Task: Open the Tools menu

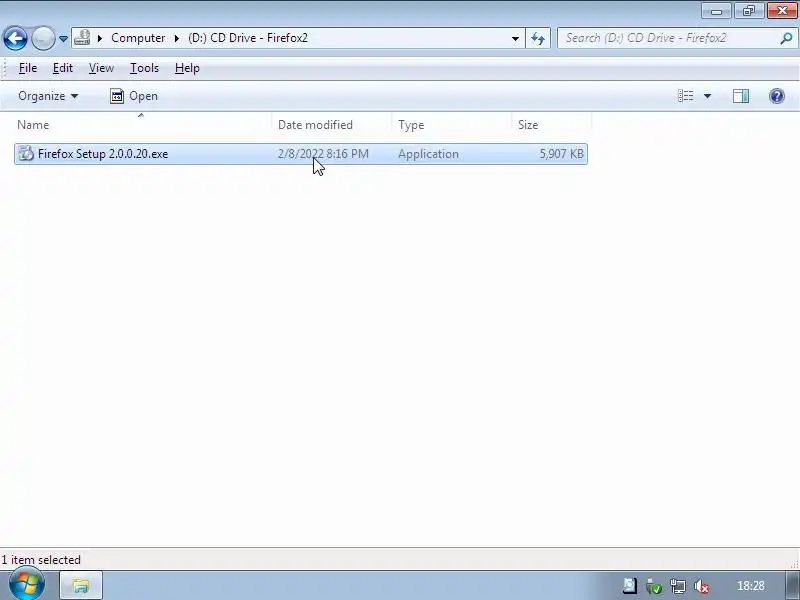Action: tap(144, 68)
